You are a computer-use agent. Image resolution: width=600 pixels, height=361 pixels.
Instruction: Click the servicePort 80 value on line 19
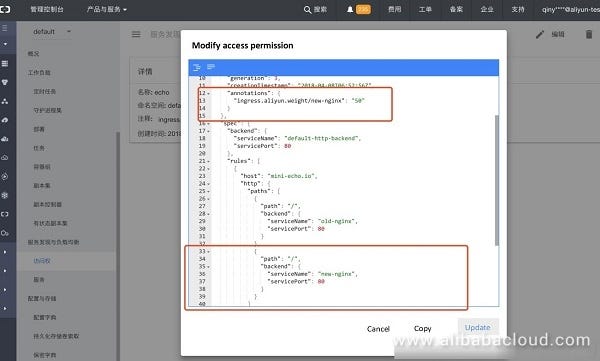coord(288,146)
